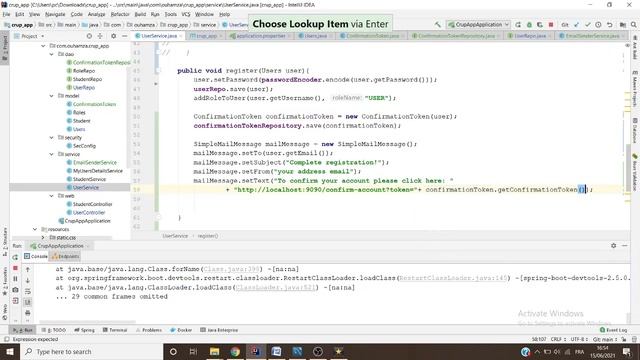Screen dimensions: 640x360
Task: Click the console horizontal scrollbar
Action: [x=87, y=322]
